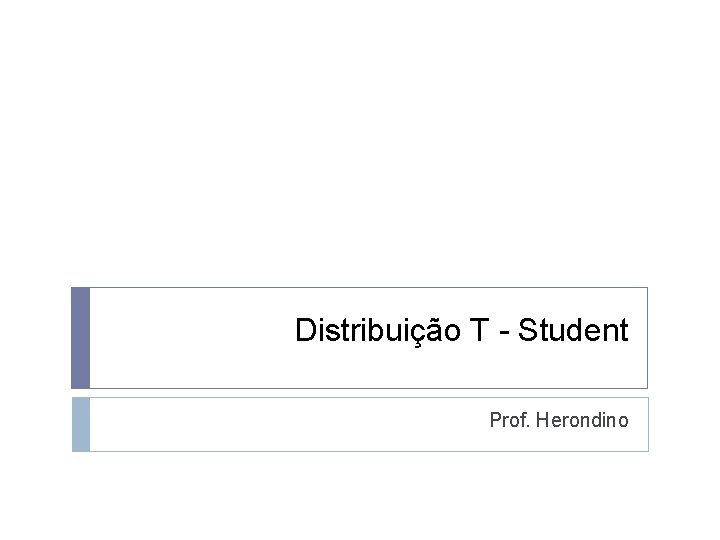The width and height of the screenshot is (720, 540).
Task: Click the slide title 'Distribuição T - Student'
Action: (x=461, y=331)
